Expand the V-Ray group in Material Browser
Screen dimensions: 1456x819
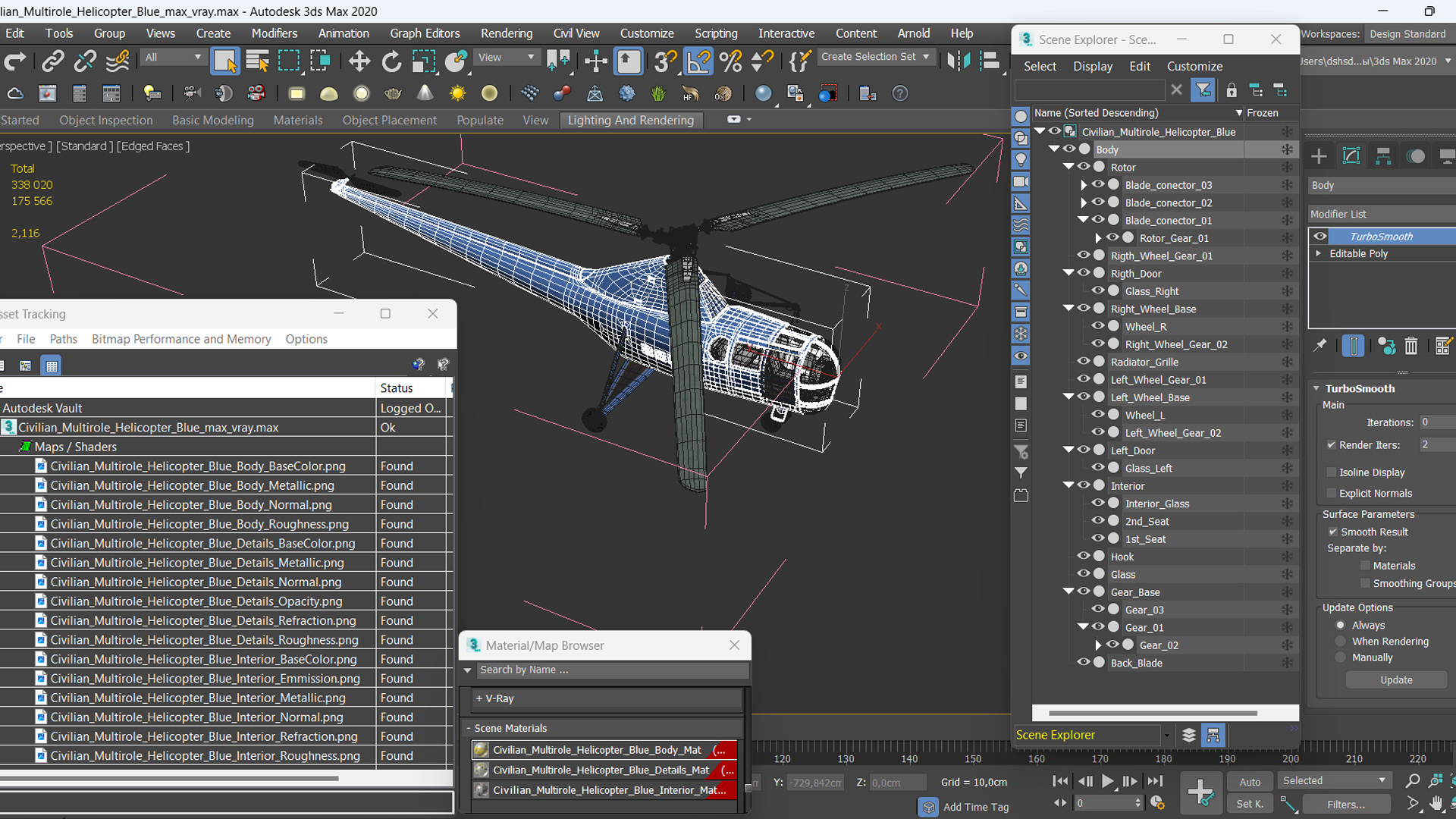479,698
